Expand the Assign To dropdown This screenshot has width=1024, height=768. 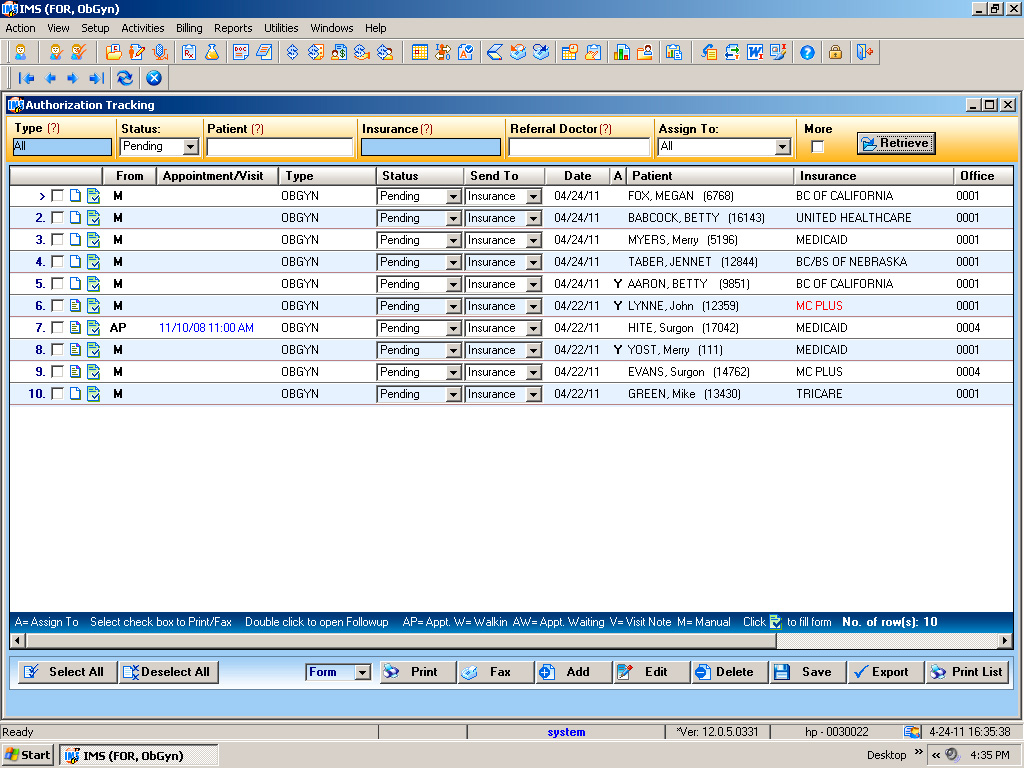pos(782,146)
